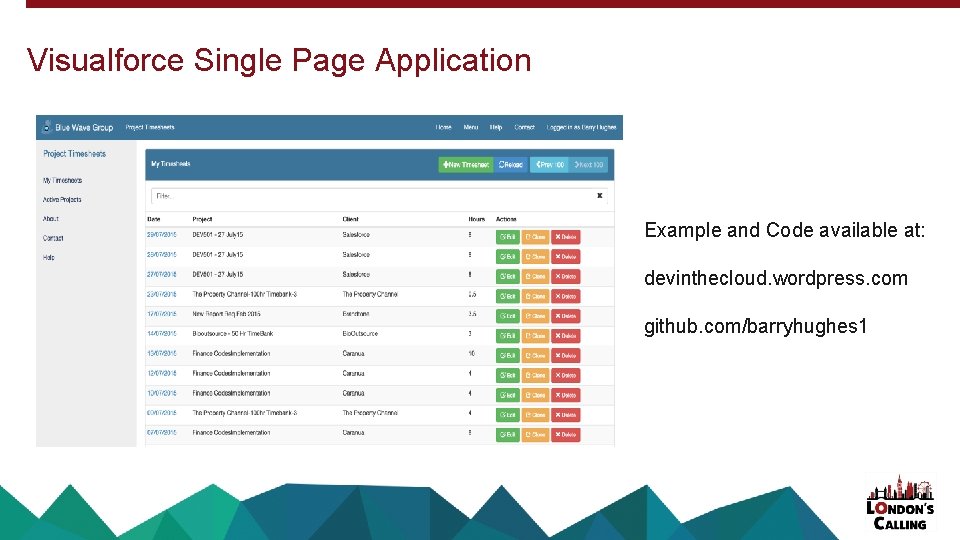Image resolution: width=960 pixels, height=540 pixels.
Task: Delete the 10-hour Finance Codes Implementation row
Action: pyautogui.click(x=566, y=356)
